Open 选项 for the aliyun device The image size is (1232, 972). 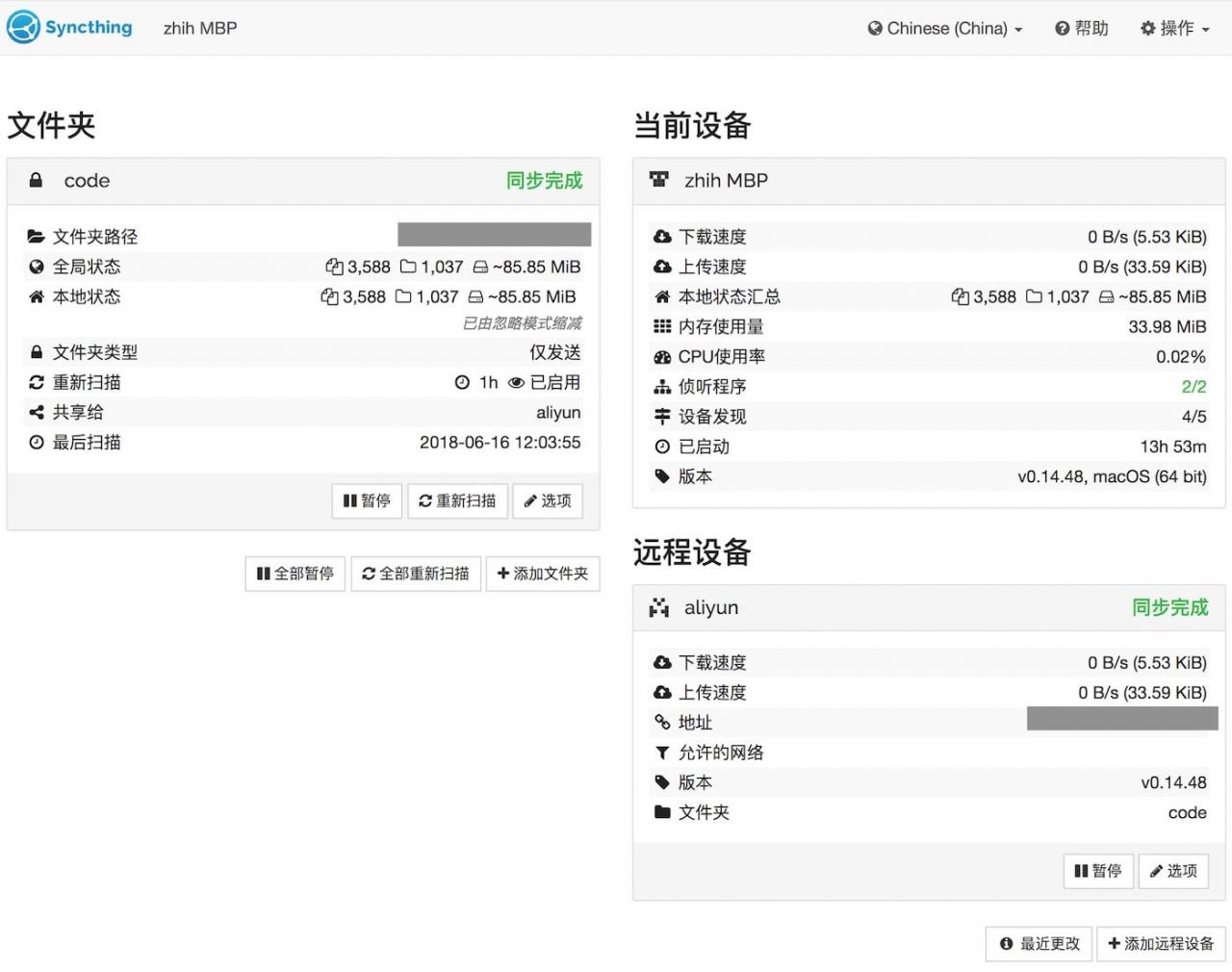pos(1173,871)
